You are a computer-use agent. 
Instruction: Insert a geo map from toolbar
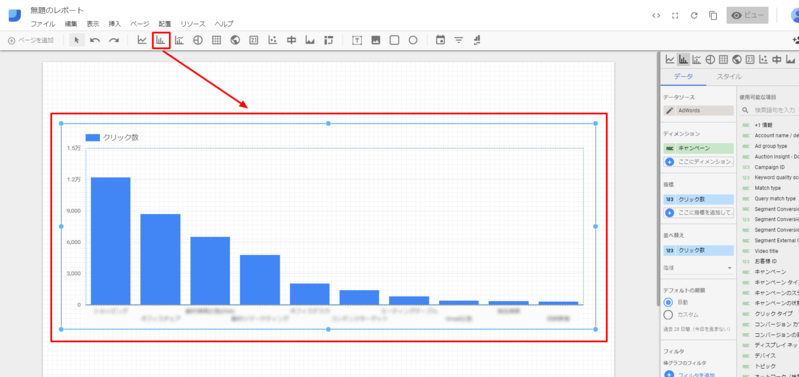[x=235, y=40]
